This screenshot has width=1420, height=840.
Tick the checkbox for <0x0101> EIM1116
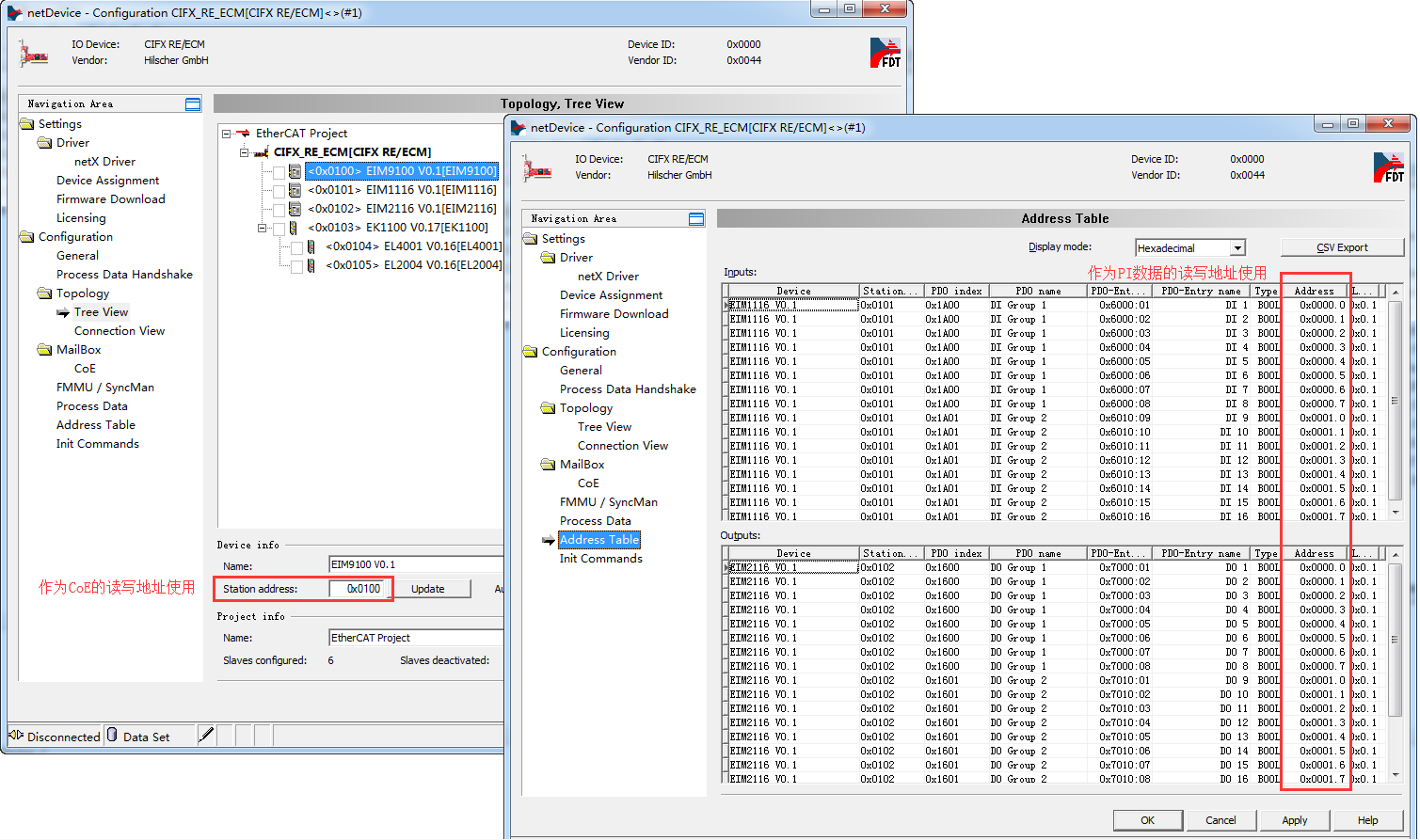coord(279,191)
